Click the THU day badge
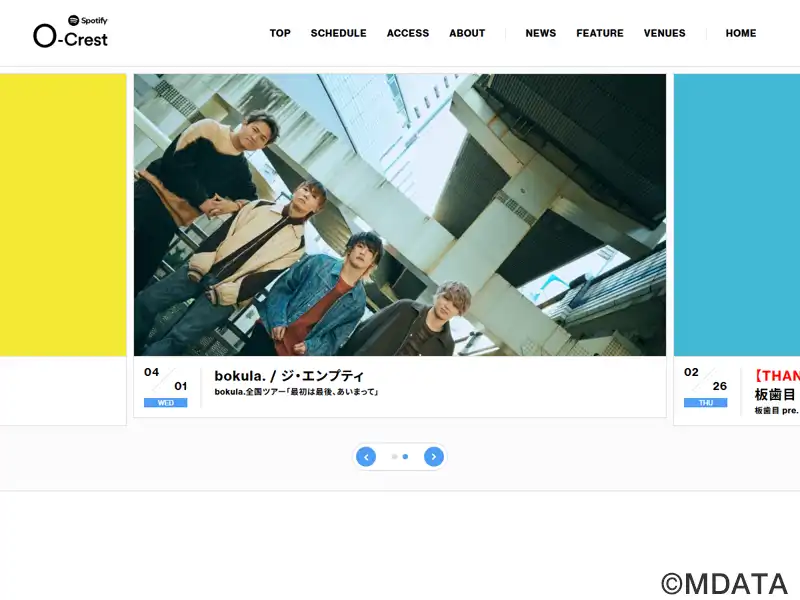The image size is (800, 600). pyautogui.click(x=706, y=403)
